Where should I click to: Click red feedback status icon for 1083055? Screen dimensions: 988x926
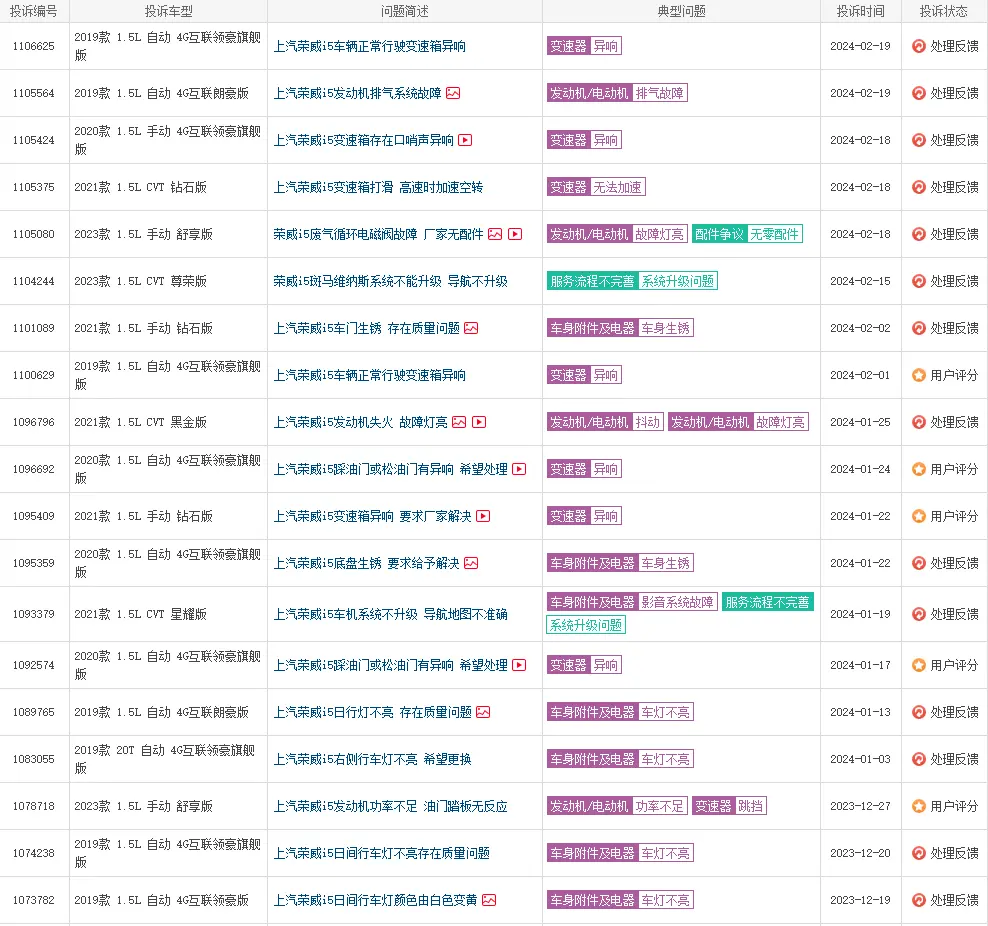(x=919, y=759)
